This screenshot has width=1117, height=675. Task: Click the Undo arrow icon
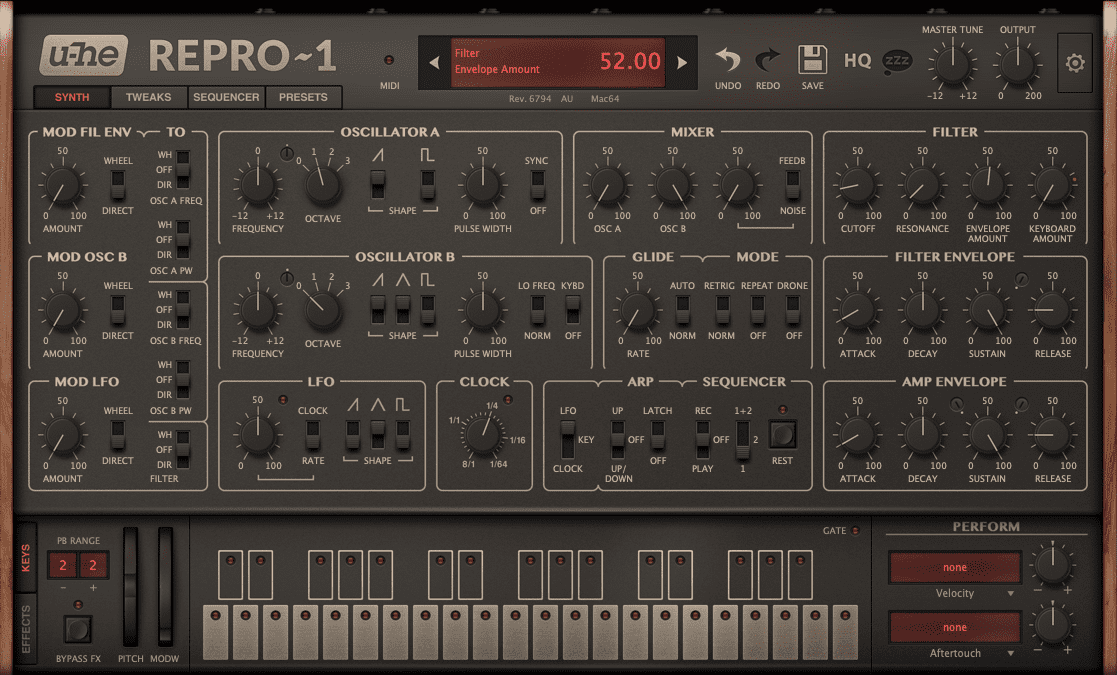click(727, 60)
